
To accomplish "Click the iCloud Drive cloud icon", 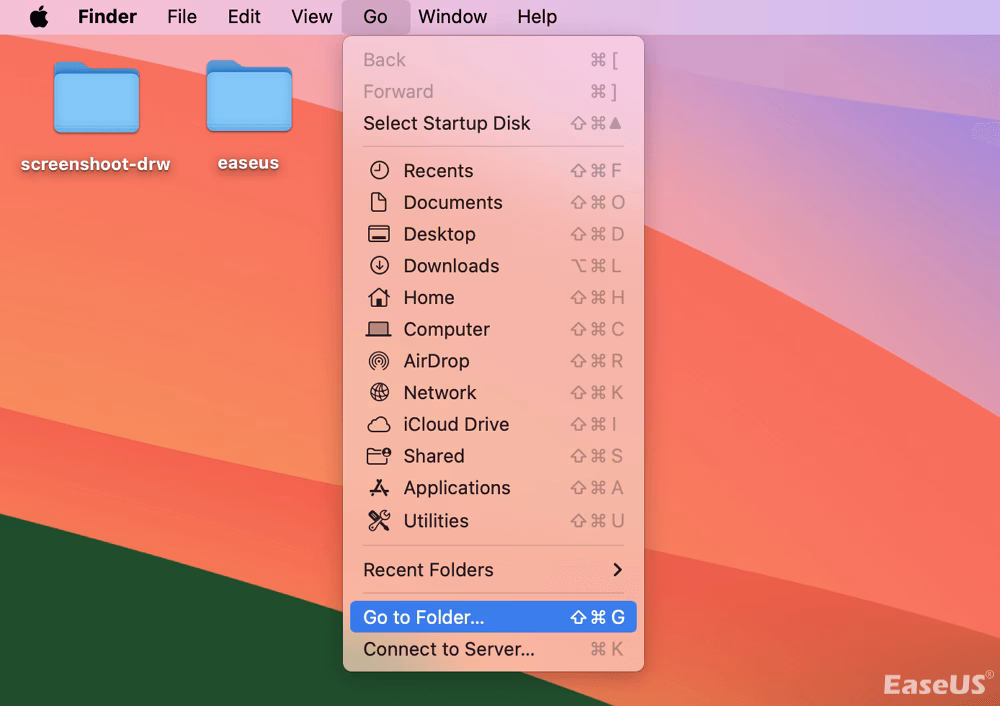I will (x=379, y=425).
